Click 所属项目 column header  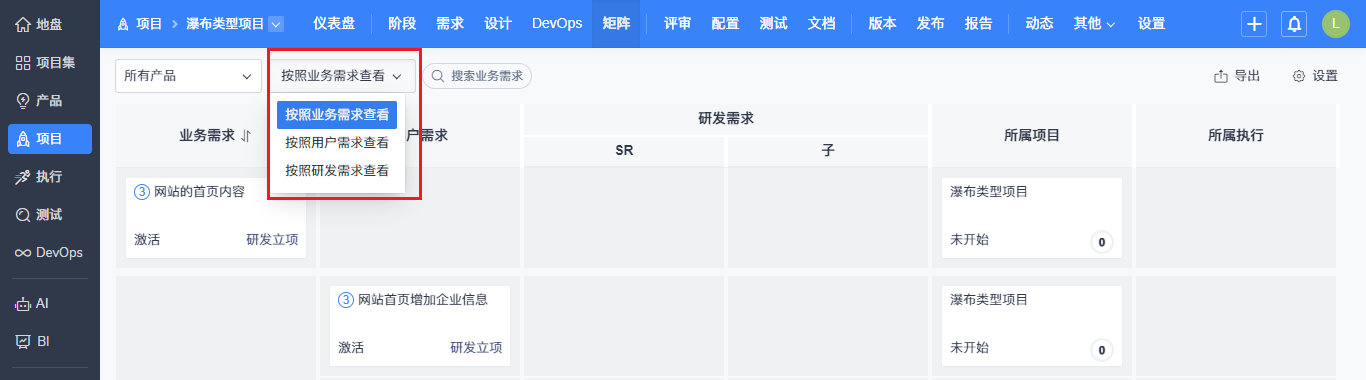coord(1032,135)
